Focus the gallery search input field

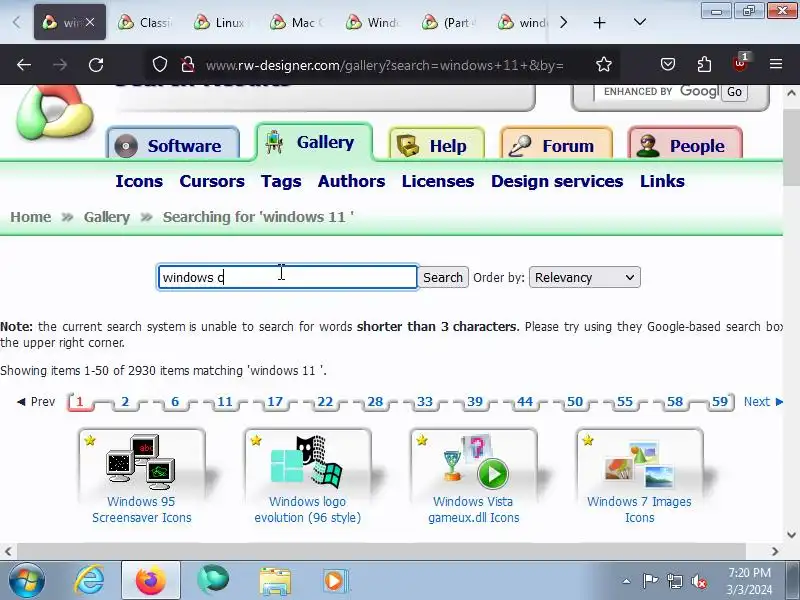click(287, 277)
